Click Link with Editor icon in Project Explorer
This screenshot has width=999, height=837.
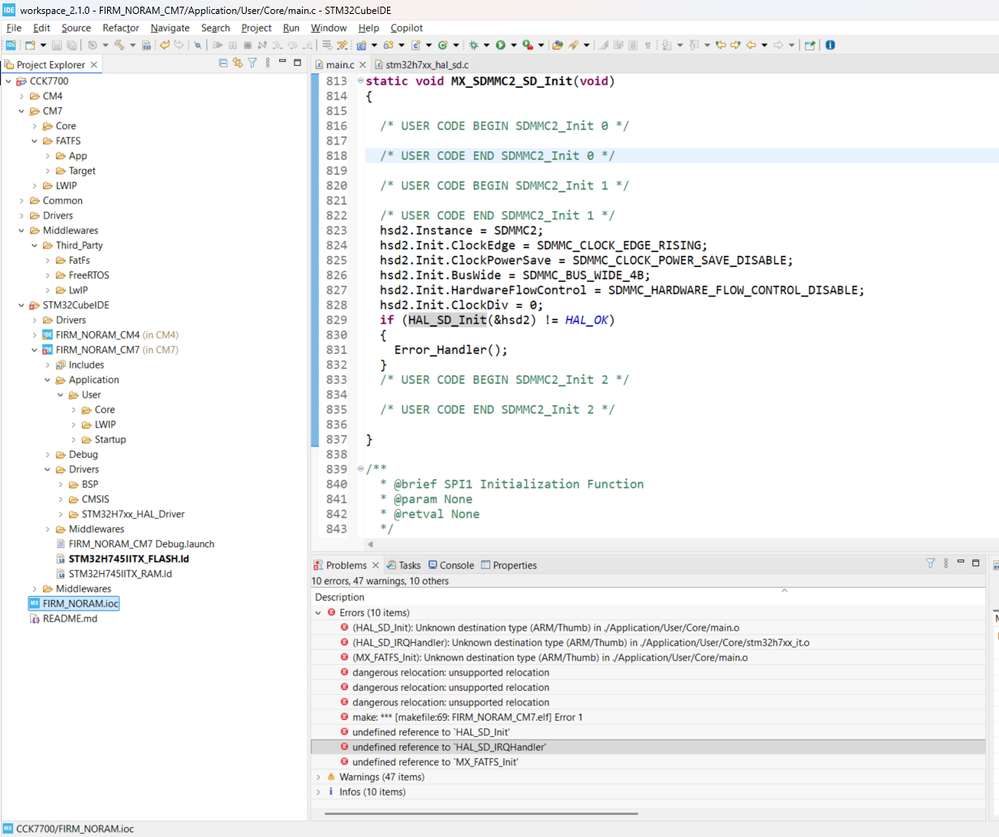pyautogui.click(x=238, y=63)
